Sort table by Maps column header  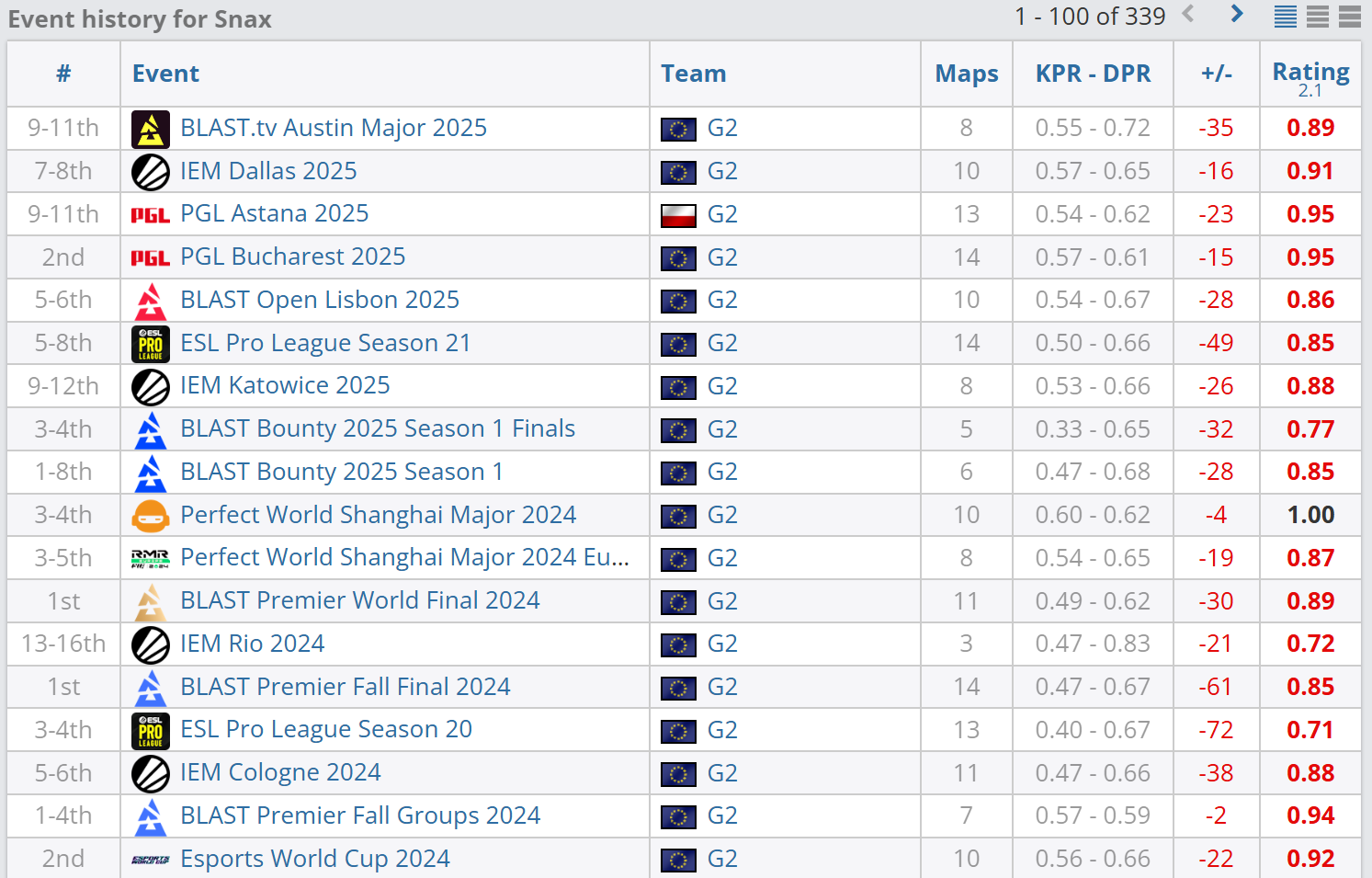click(967, 74)
